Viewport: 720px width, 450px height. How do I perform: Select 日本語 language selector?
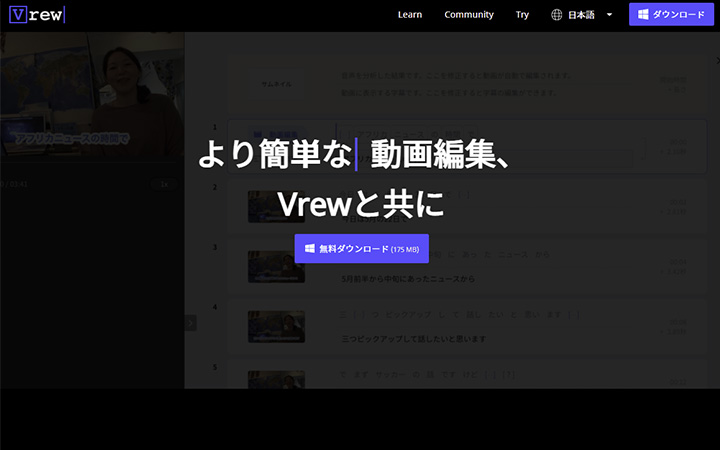coord(582,15)
